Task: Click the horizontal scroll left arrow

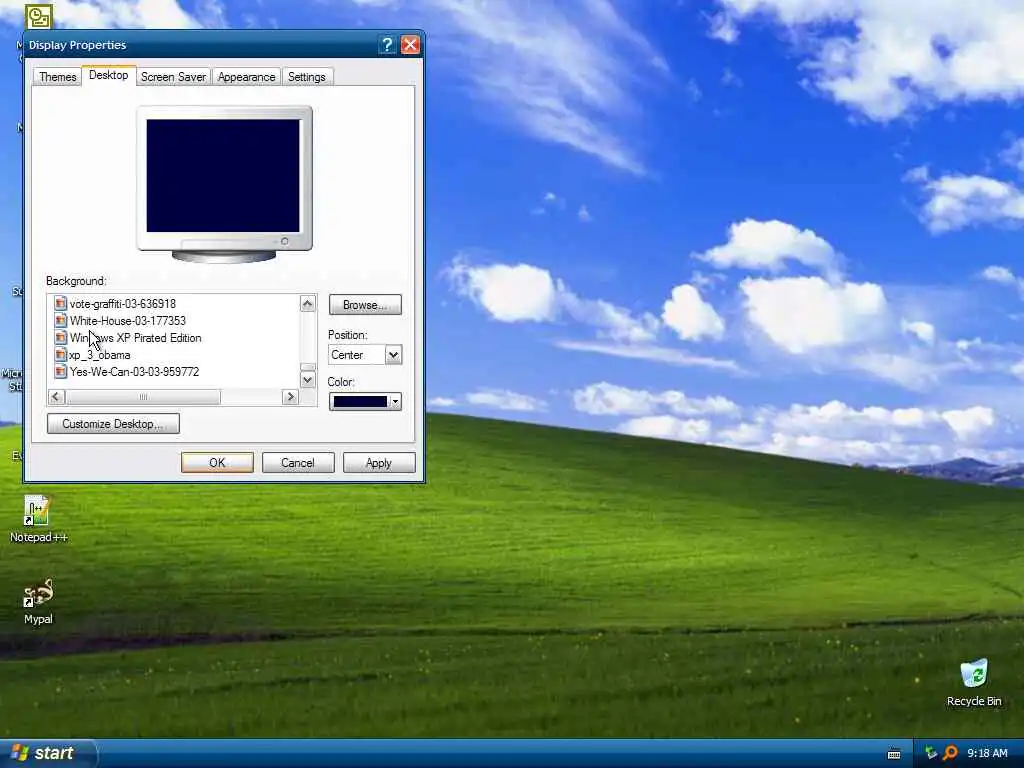Action: coord(56,396)
